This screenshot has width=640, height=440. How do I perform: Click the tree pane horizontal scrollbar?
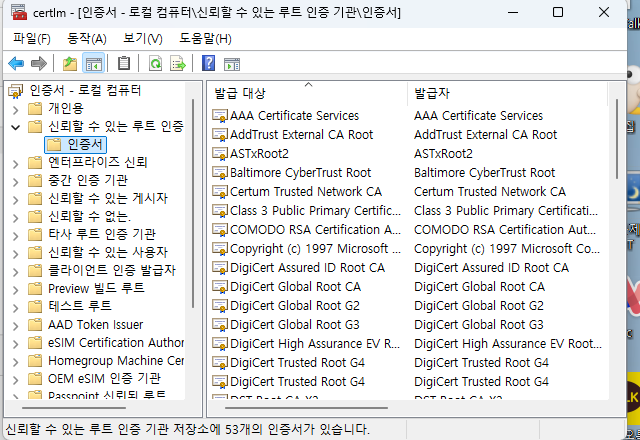(x=74, y=407)
